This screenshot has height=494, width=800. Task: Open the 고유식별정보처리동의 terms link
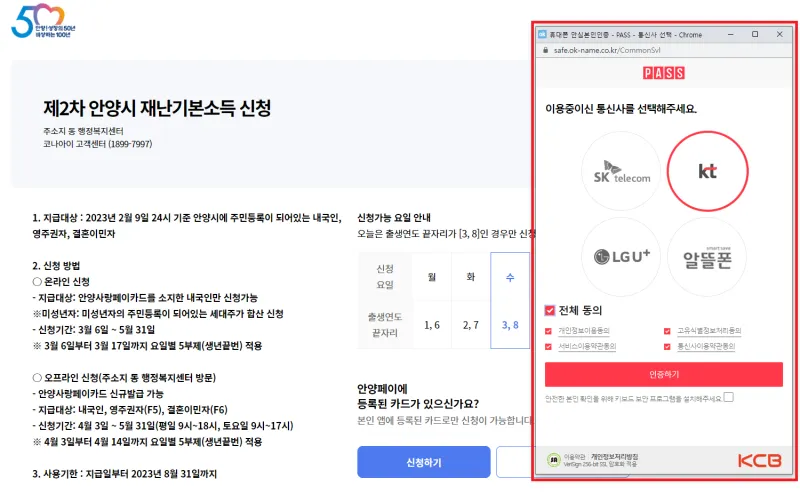[709, 331]
